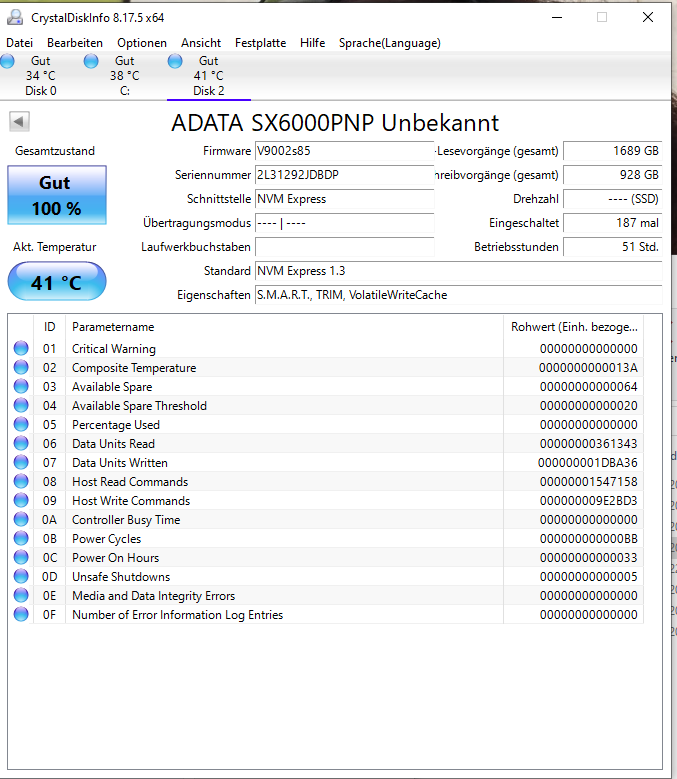
Task: Select the Unsafe Shutdowns parameter name
Action: click(x=121, y=577)
